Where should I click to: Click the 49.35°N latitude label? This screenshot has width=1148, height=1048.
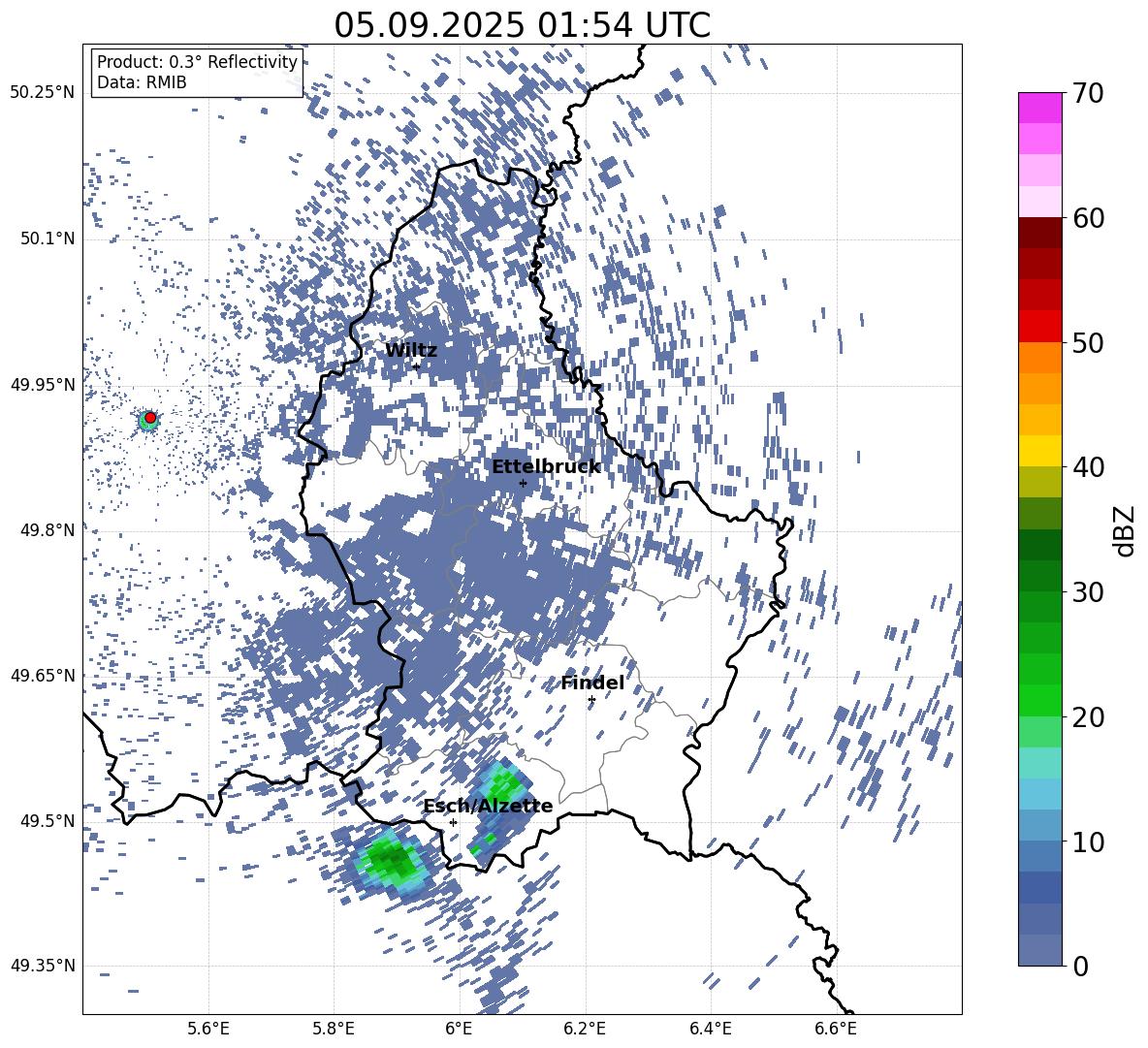tap(43, 966)
